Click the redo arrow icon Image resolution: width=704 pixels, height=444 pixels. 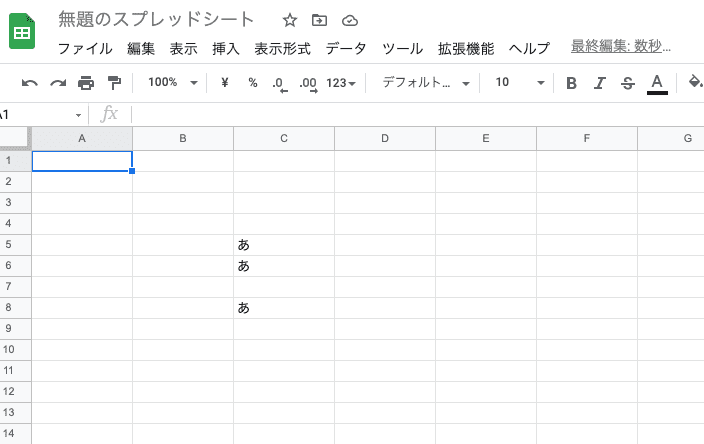coord(58,83)
